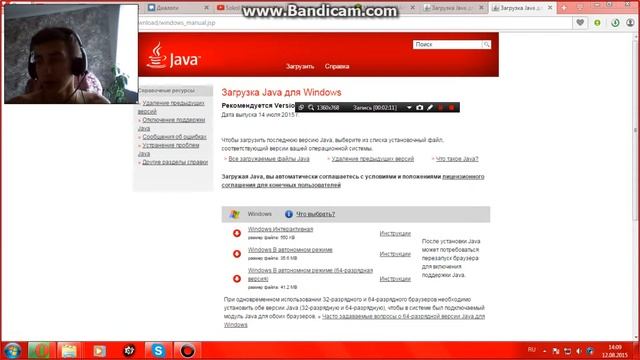Image resolution: width=640 pixels, height=360 pixels.
Task: Show hidden tray icons arrow
Action: (544, 351)
